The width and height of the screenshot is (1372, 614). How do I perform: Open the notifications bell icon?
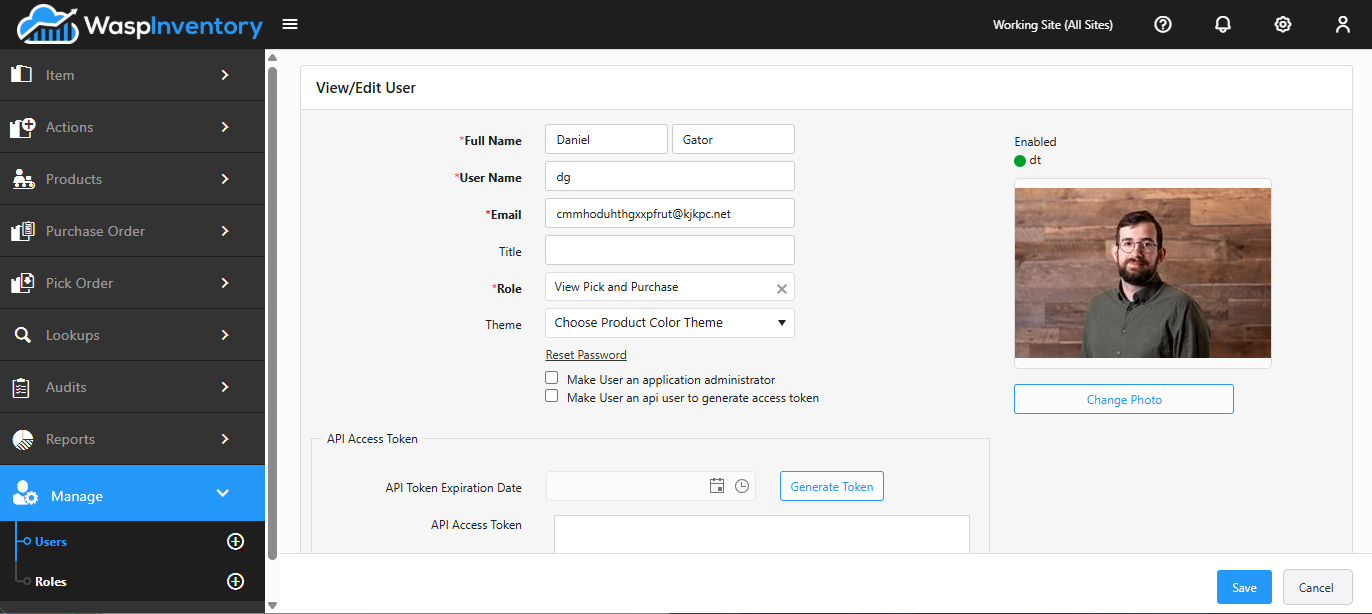(x=1223, y=24)
